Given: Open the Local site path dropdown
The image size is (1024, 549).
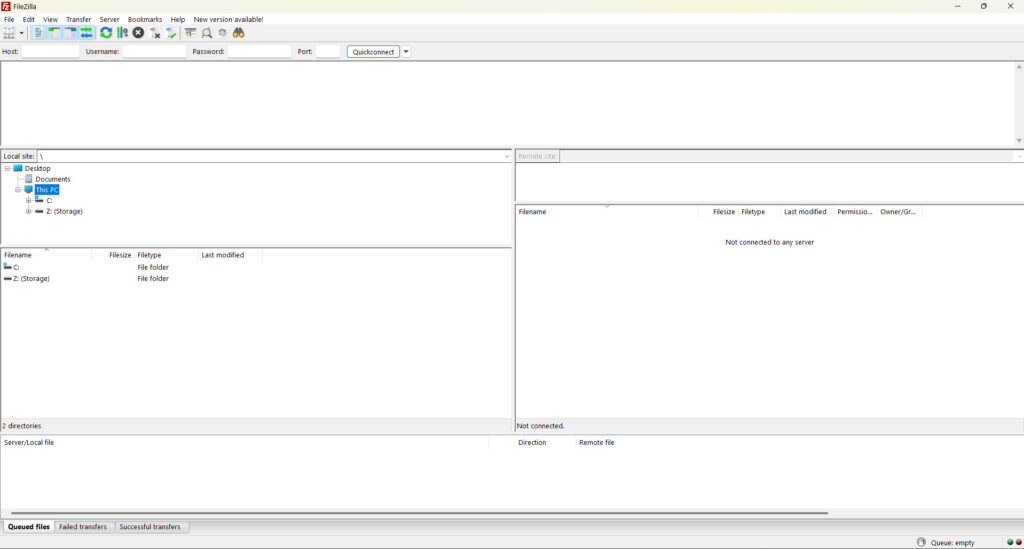Looking at the screenshot, I should pyautogui.click(x=507, y=157).
